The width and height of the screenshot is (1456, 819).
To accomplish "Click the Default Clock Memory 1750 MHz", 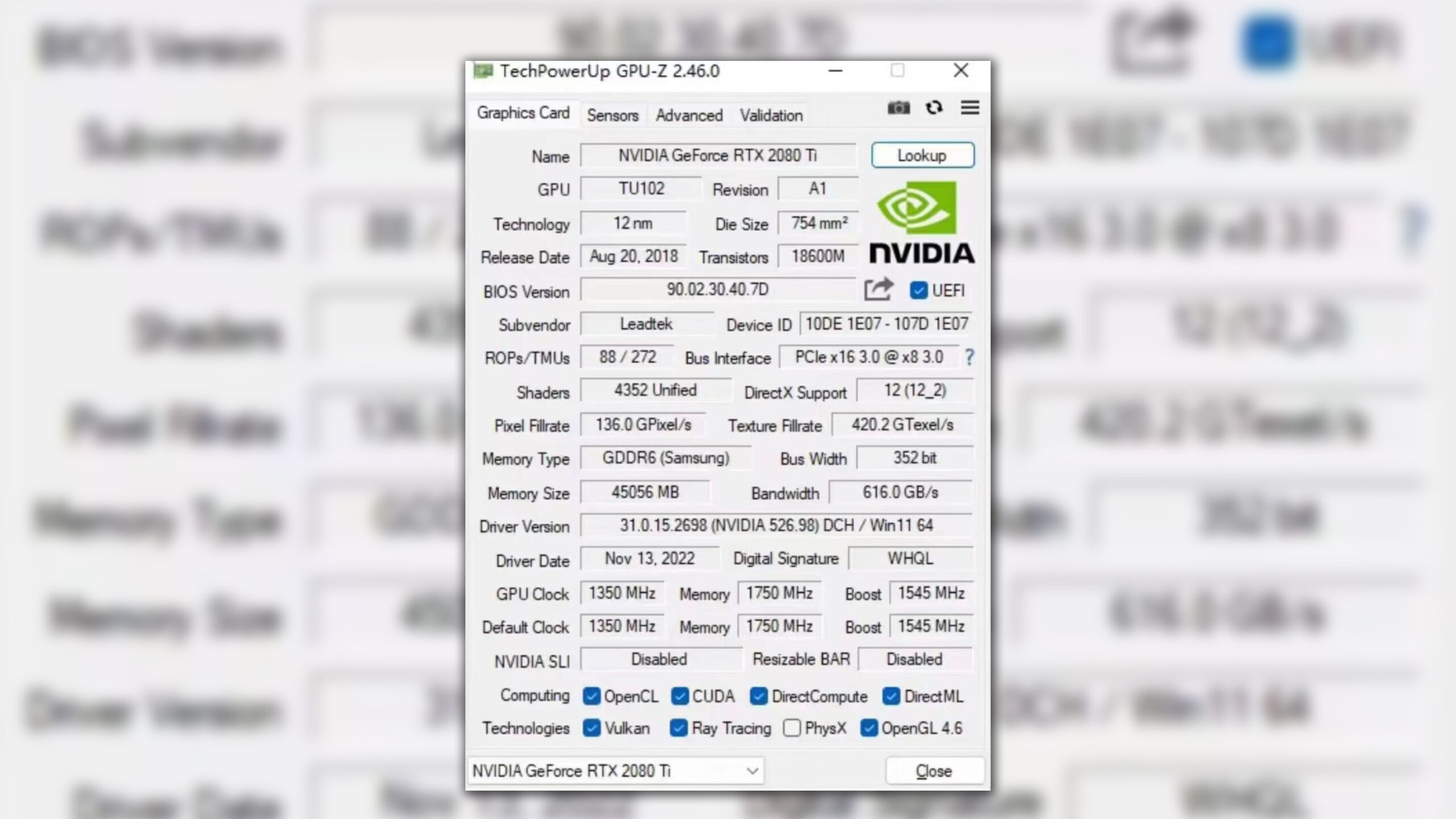I will point(779,626).
